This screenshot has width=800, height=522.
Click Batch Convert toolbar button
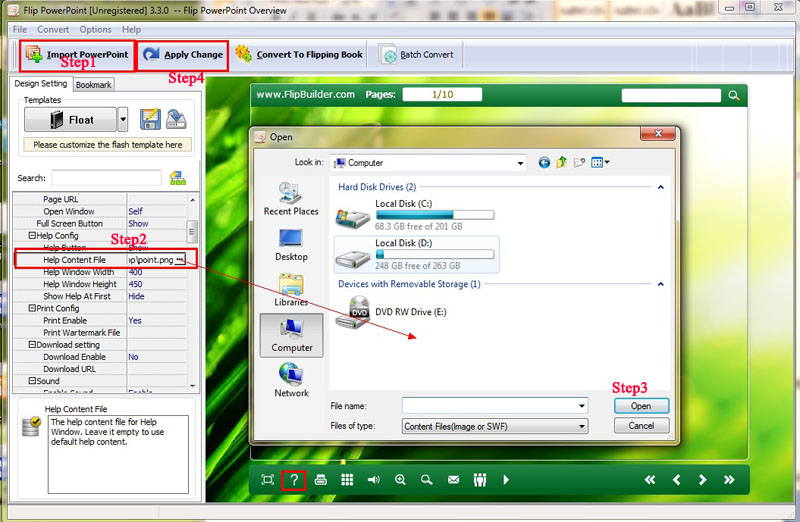click(417, 55)
